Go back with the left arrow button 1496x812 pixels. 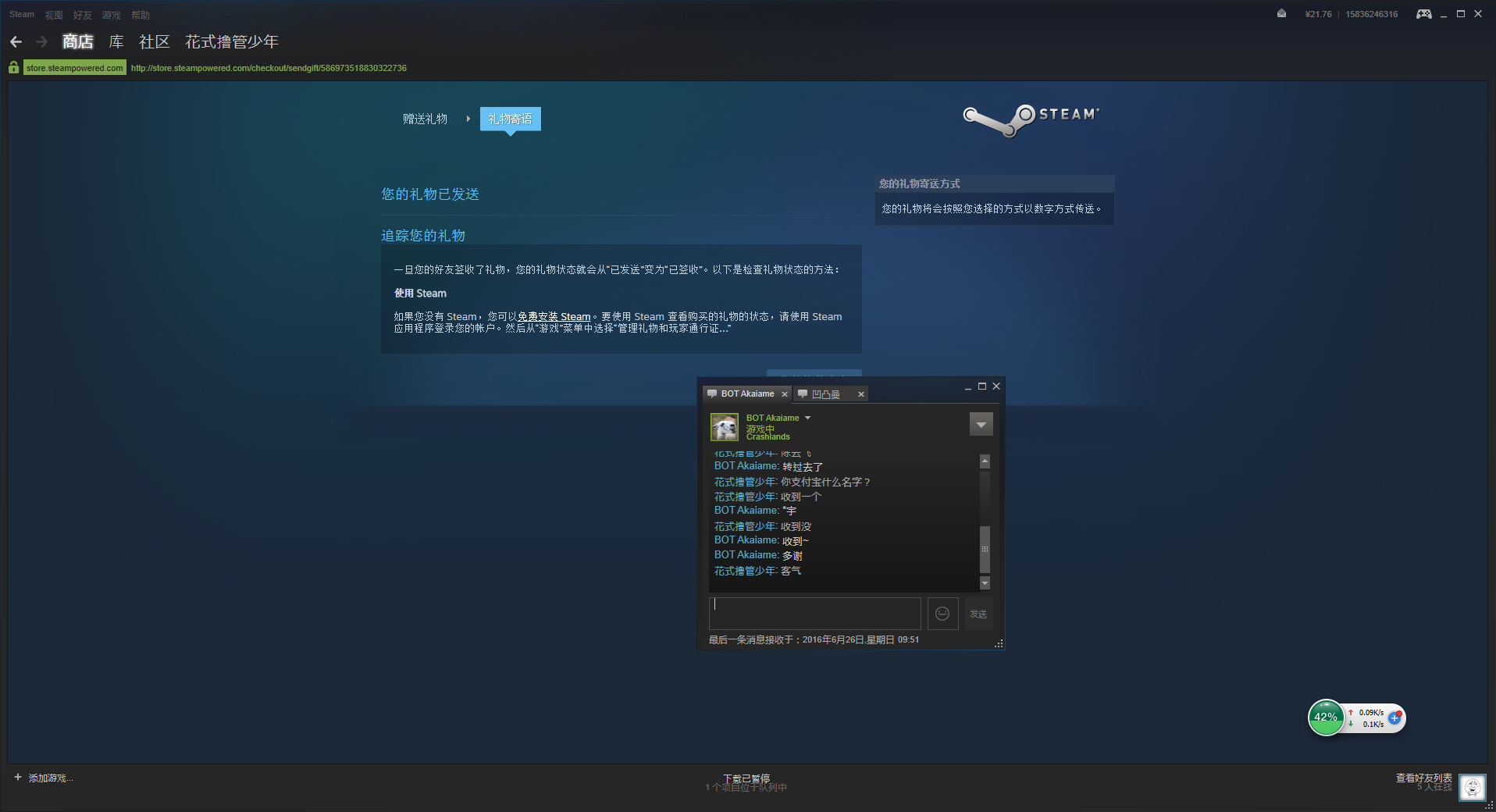pyautogui.click(x=16, y=41)
